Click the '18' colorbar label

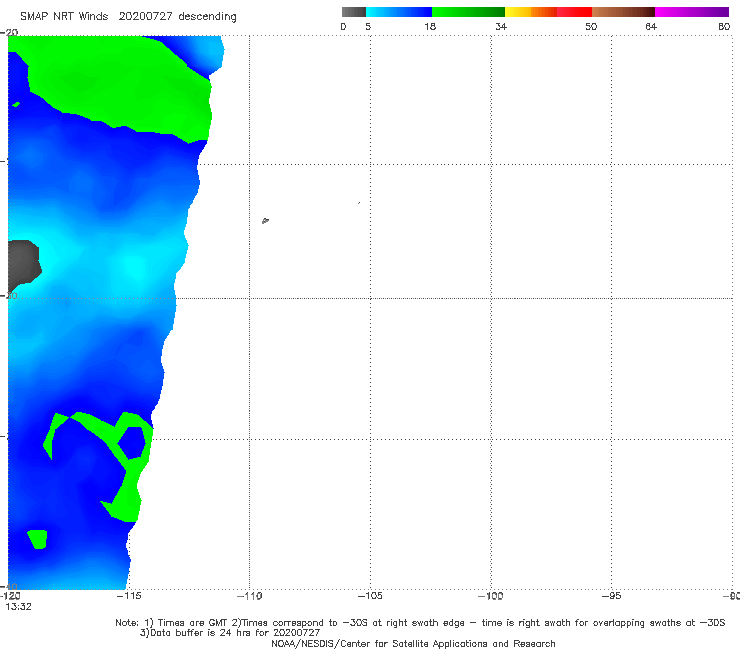430,27
